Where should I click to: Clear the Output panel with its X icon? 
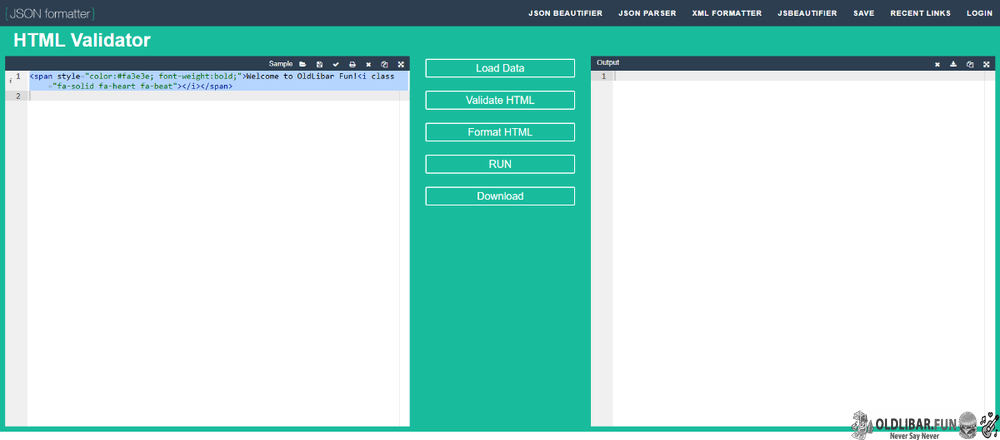(938, 64)
